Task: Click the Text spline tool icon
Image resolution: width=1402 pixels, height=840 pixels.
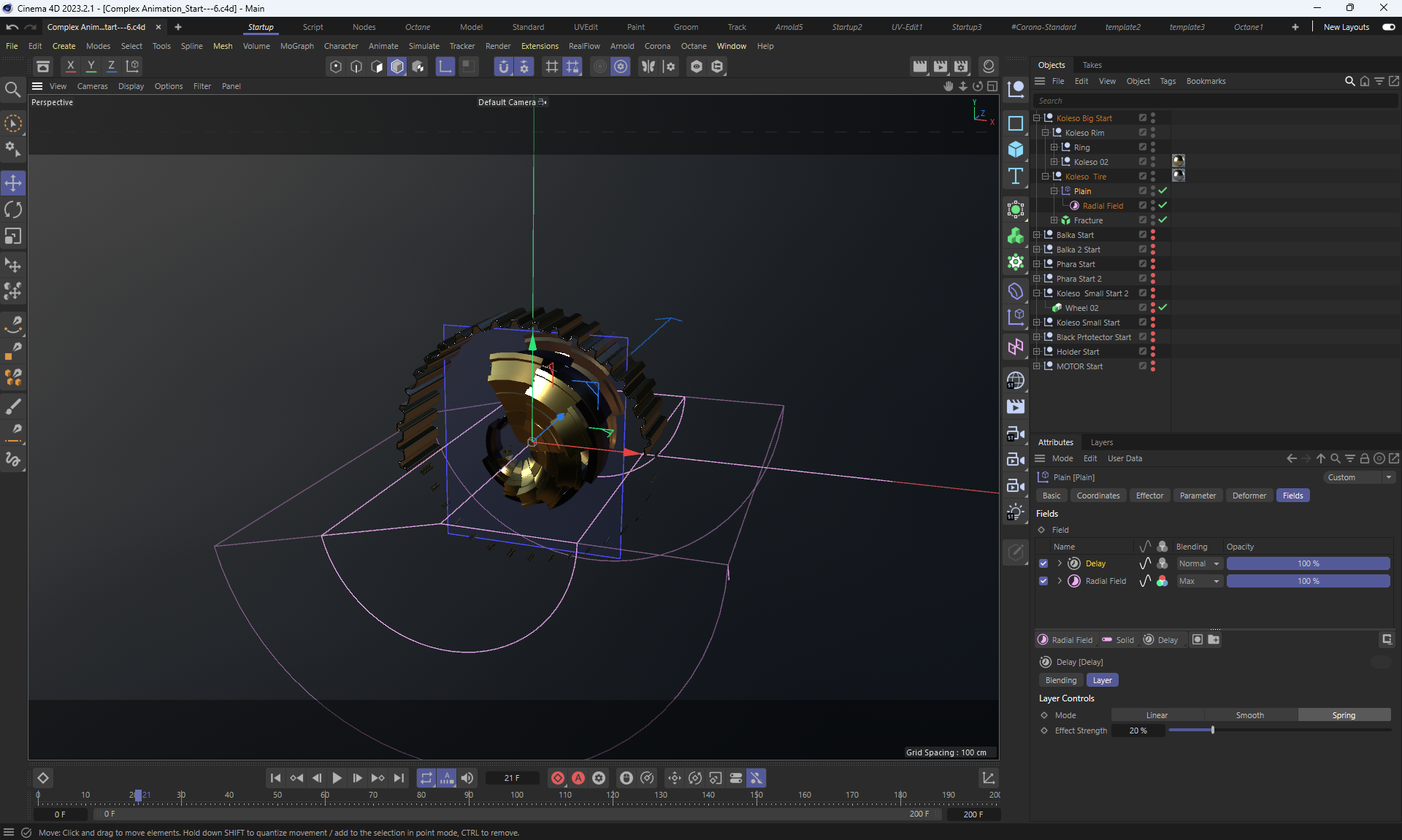Action: pos(1015,176)
